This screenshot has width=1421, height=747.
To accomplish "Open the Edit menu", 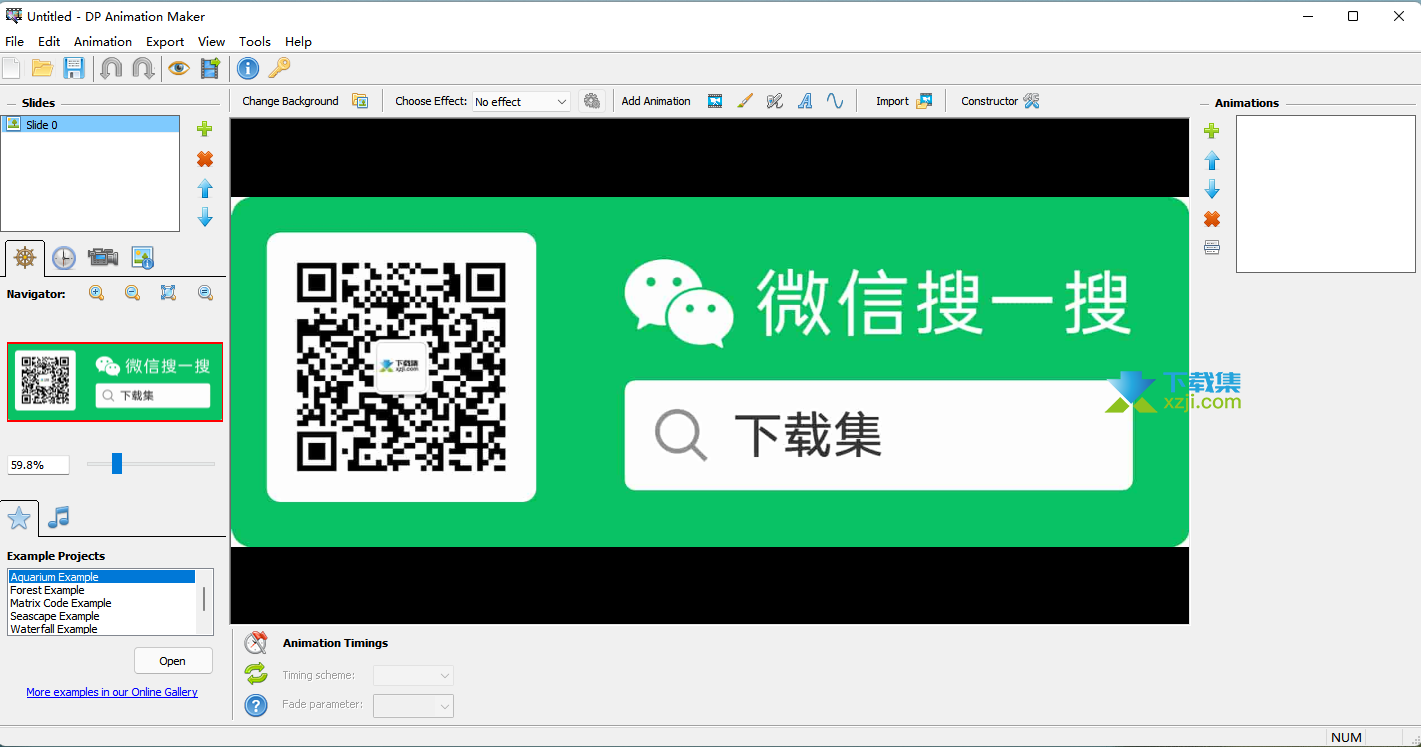I will pos(49,42).
